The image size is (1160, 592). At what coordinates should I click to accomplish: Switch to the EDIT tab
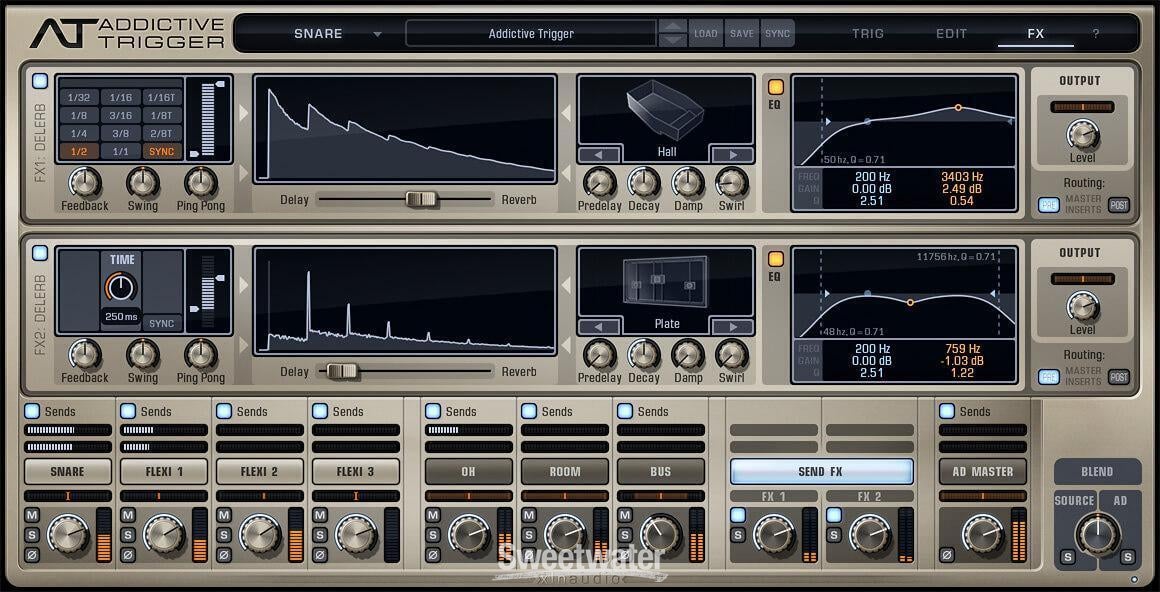[950, 33]
